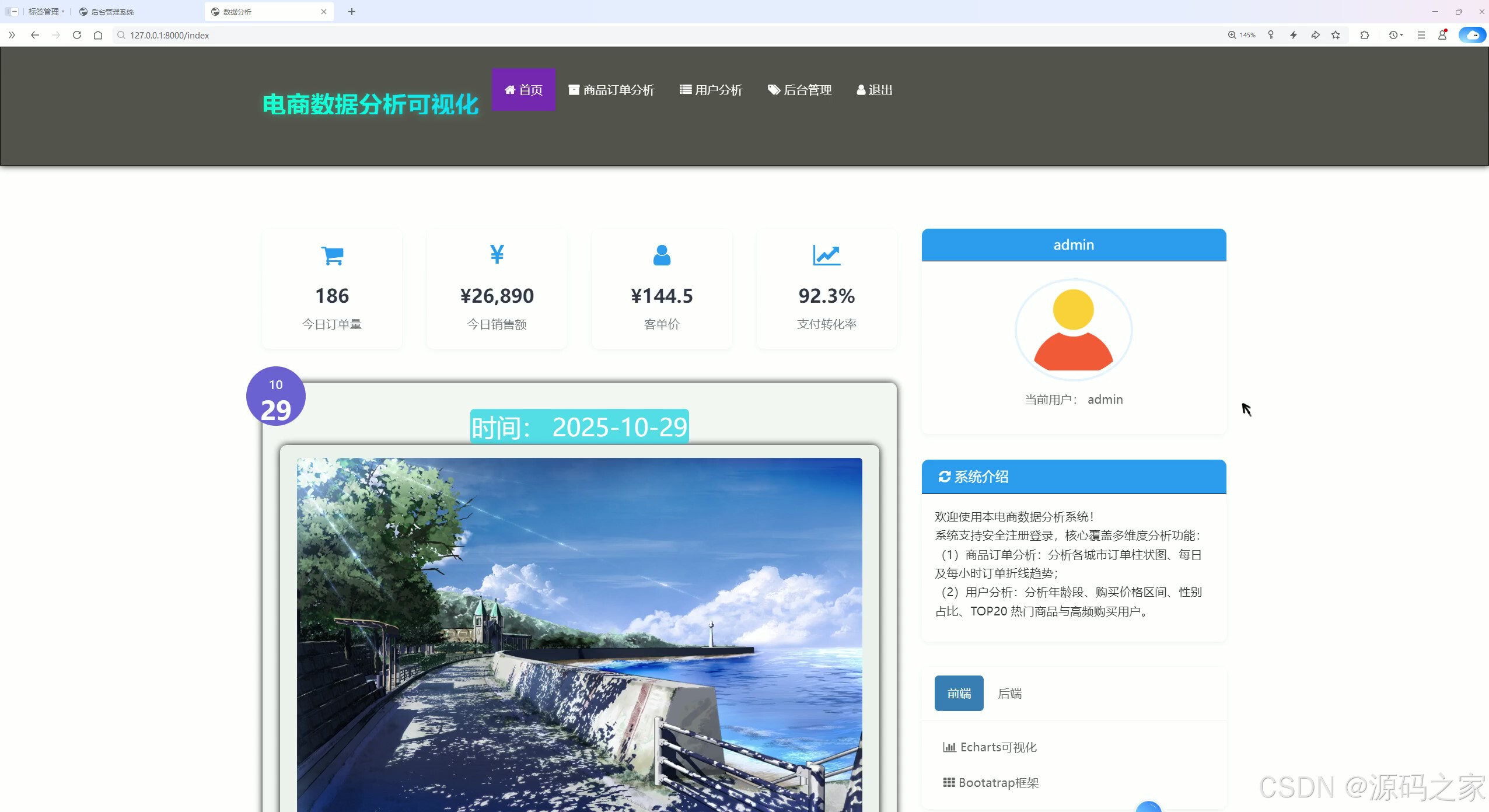The width and height of the screenshot is (1489, 812).
Task: Switch to the 后端 option
Action: click(x=1008, y=694)
